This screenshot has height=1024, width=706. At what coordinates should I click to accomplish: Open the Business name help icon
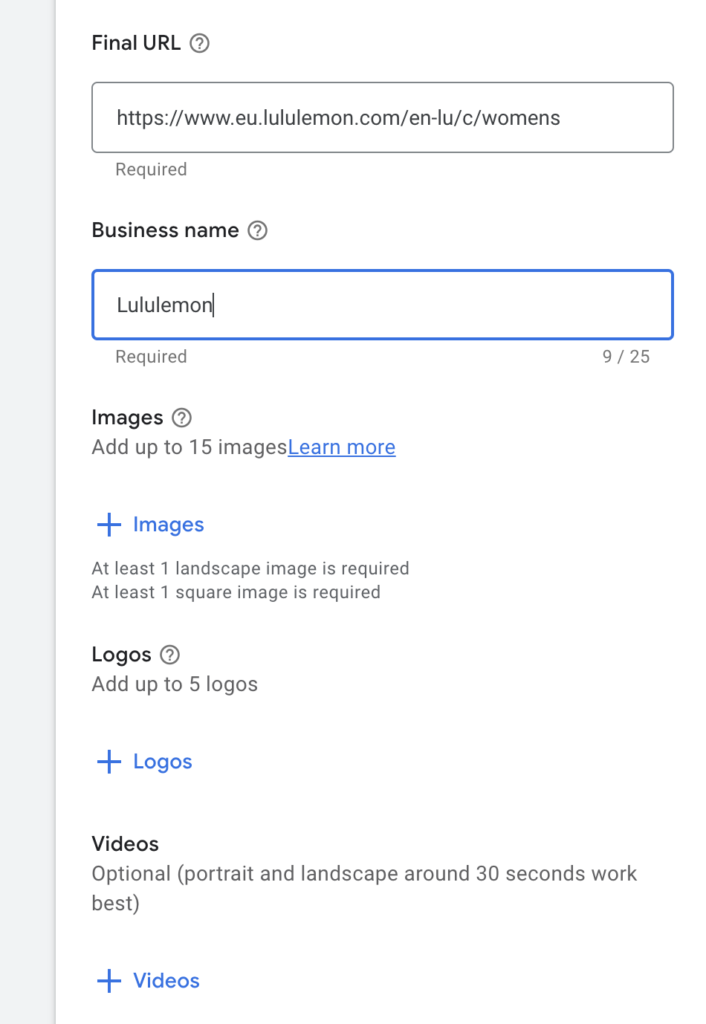[x=257, y=231]
